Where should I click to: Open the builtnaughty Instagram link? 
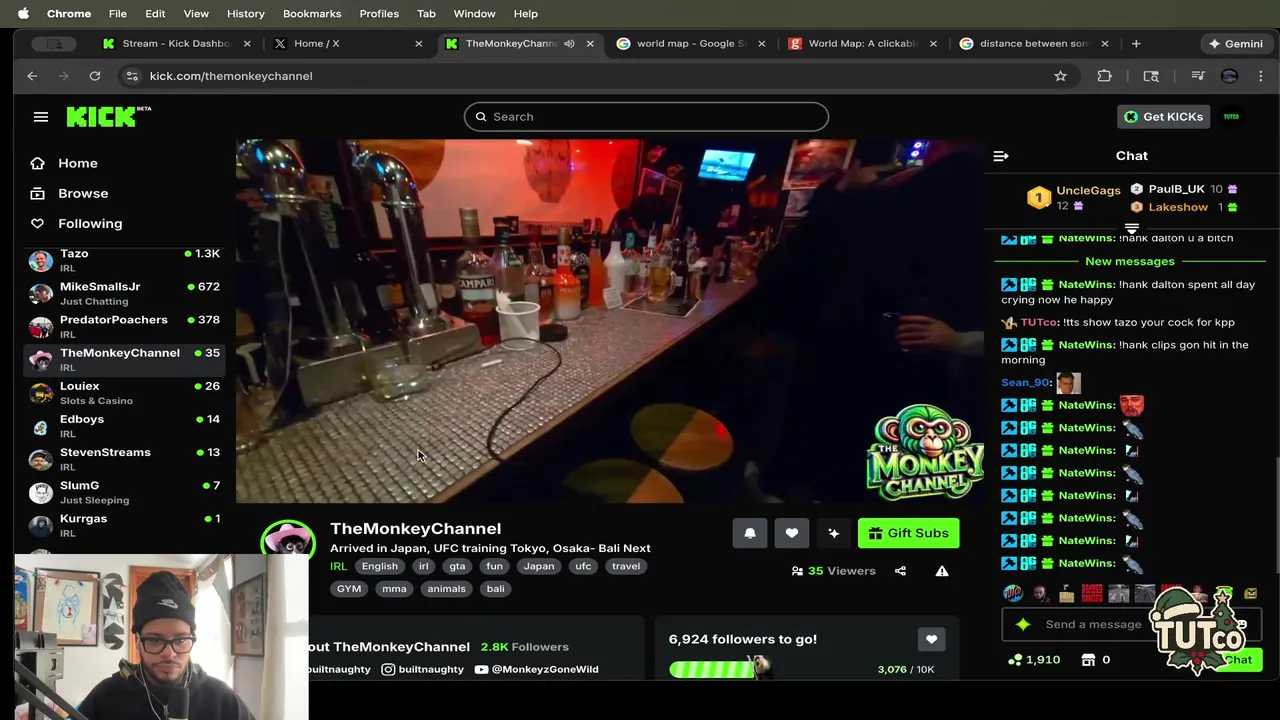[x=422, y=669]
